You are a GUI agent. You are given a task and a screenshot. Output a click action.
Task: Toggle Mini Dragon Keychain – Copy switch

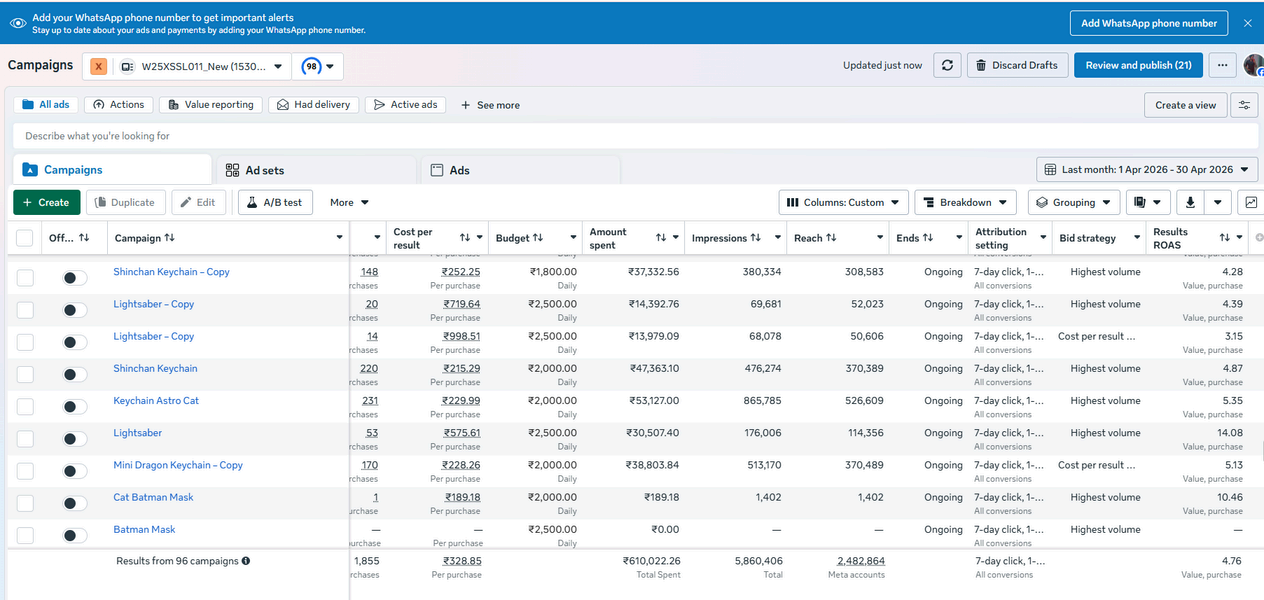75,471
